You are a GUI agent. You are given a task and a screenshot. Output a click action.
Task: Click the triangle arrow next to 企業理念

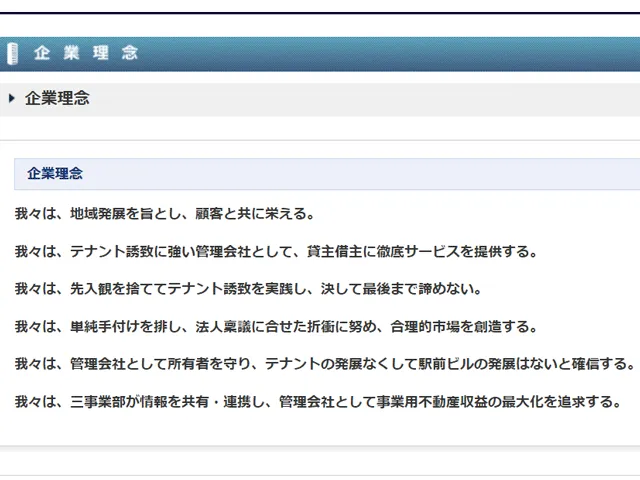(x=12, y=98)
